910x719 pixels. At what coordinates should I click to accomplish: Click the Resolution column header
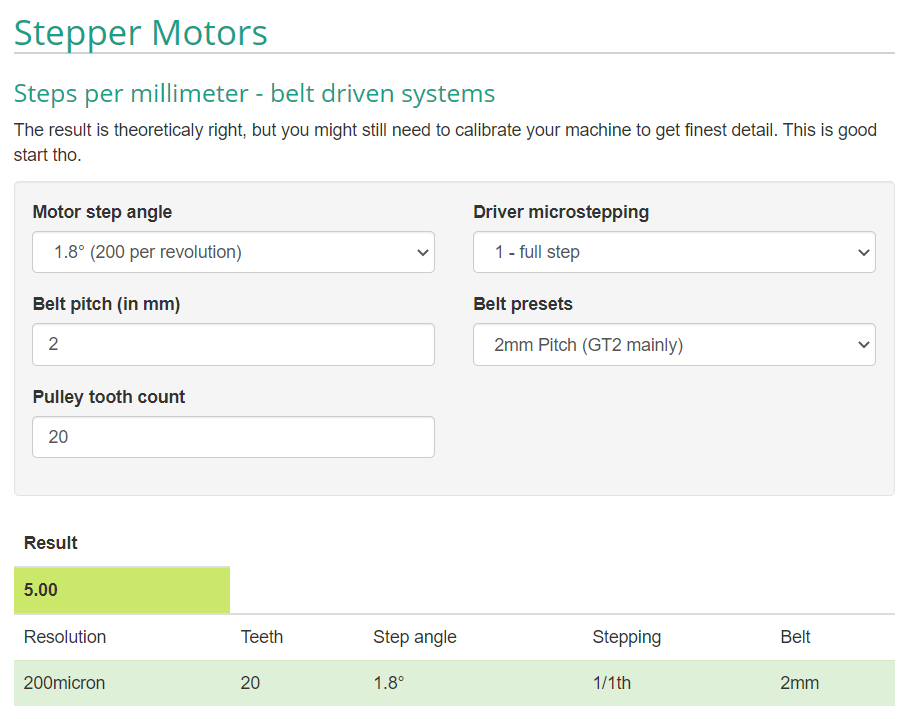(65, 637)
